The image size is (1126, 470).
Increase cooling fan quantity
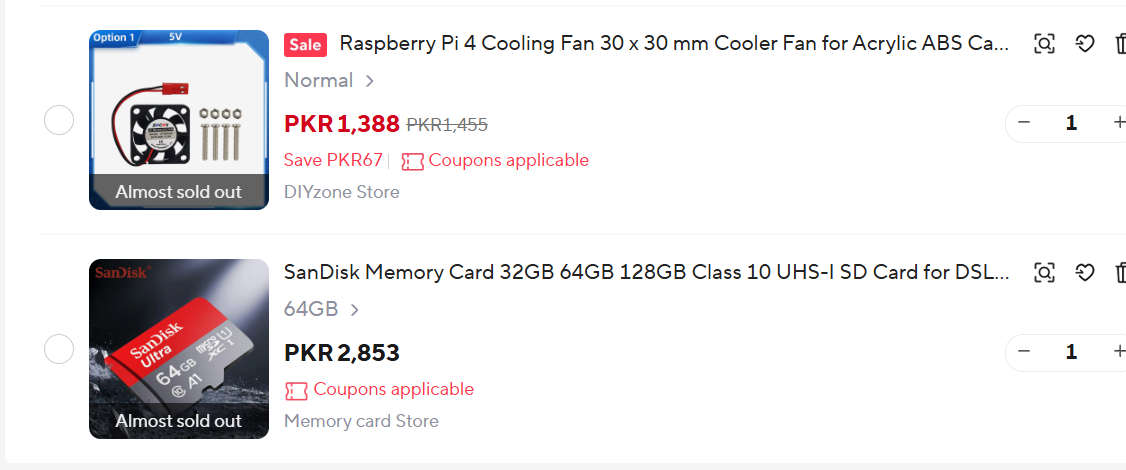[1118, 123]
